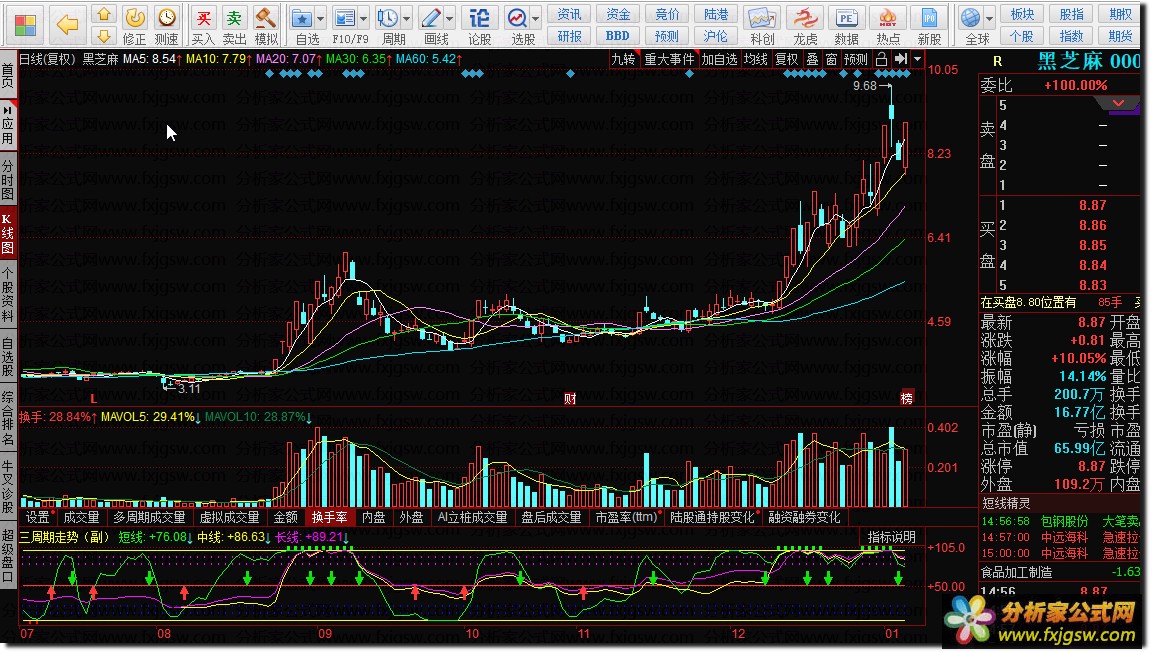1152x652 pixels.
Task: Click the 研报 button
Action: [569, 35]
